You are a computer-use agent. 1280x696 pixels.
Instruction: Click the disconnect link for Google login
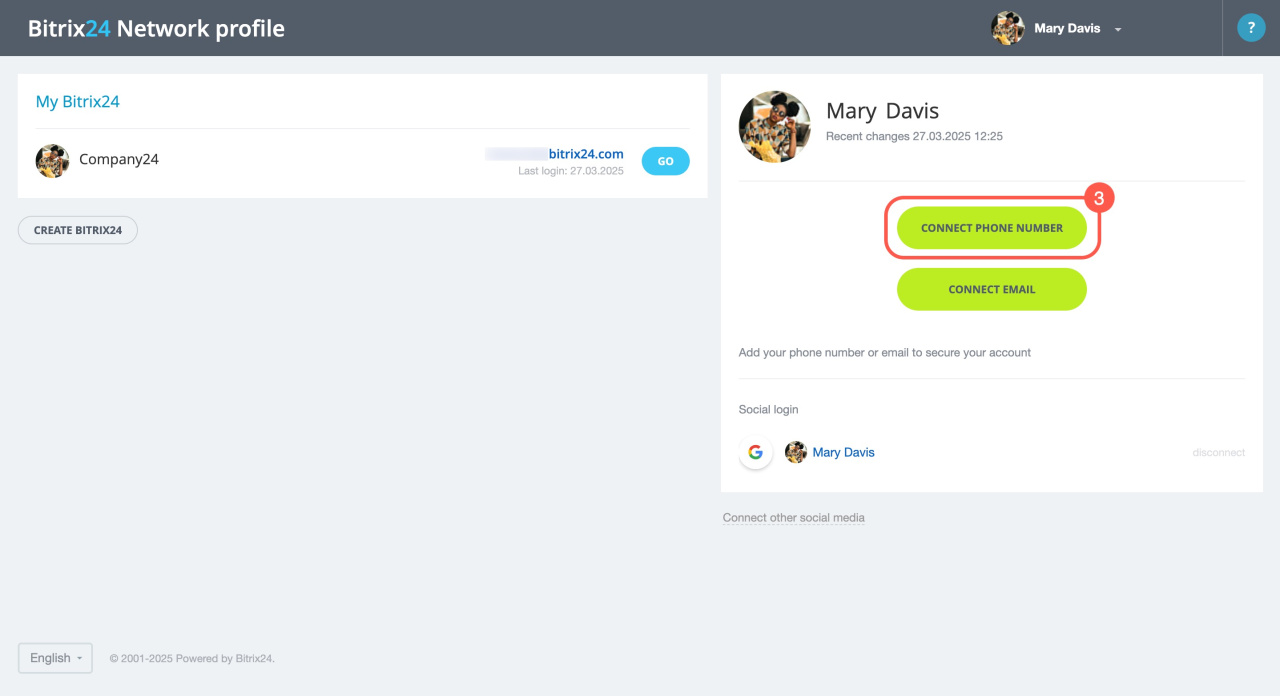click(1219, 453)
